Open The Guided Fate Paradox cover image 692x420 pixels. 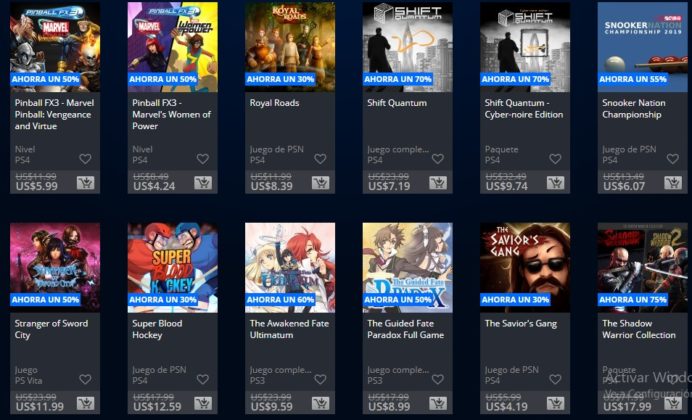point(407,267)
